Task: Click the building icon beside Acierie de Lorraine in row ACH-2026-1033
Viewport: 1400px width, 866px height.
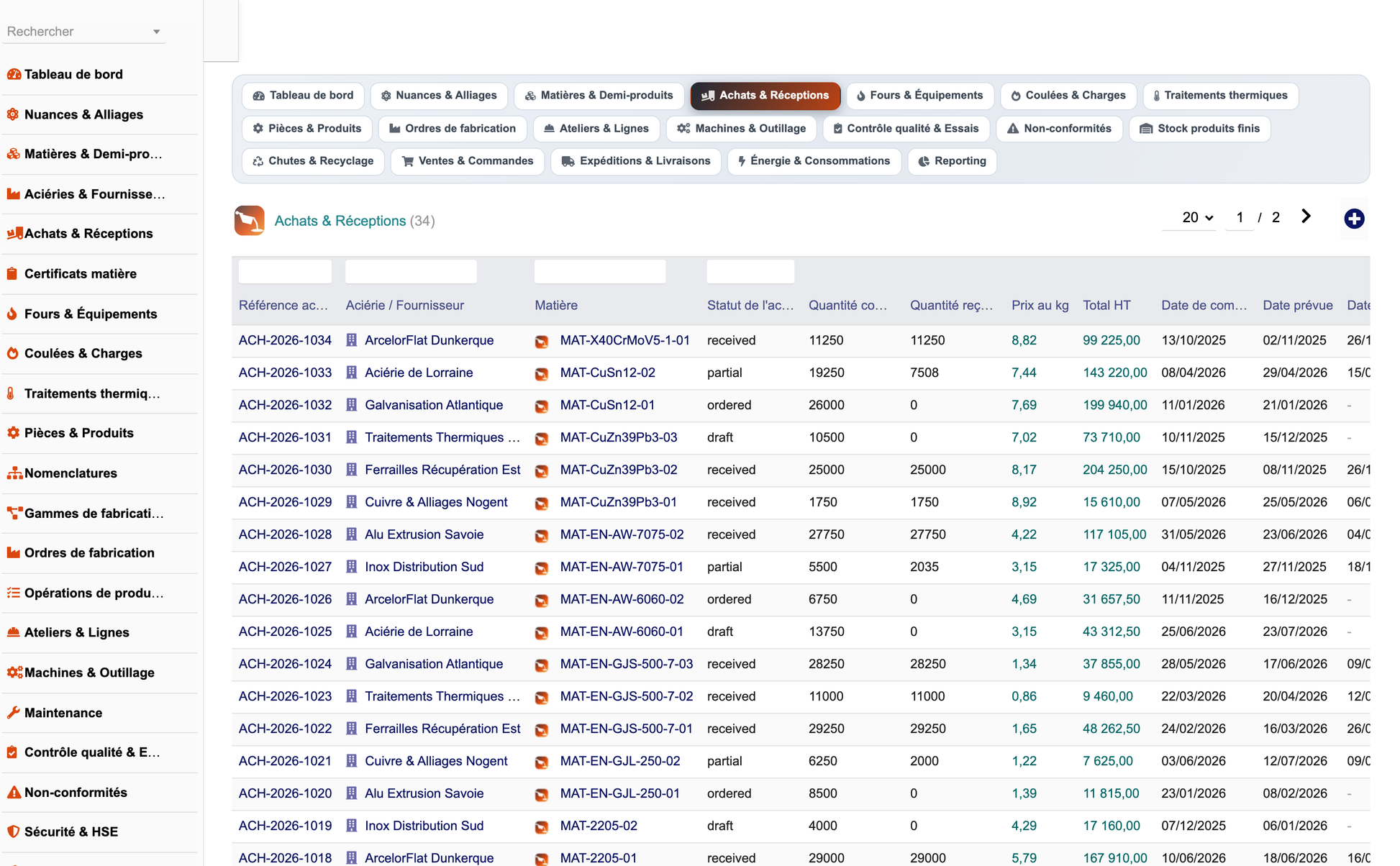Action: coord(352,373)
